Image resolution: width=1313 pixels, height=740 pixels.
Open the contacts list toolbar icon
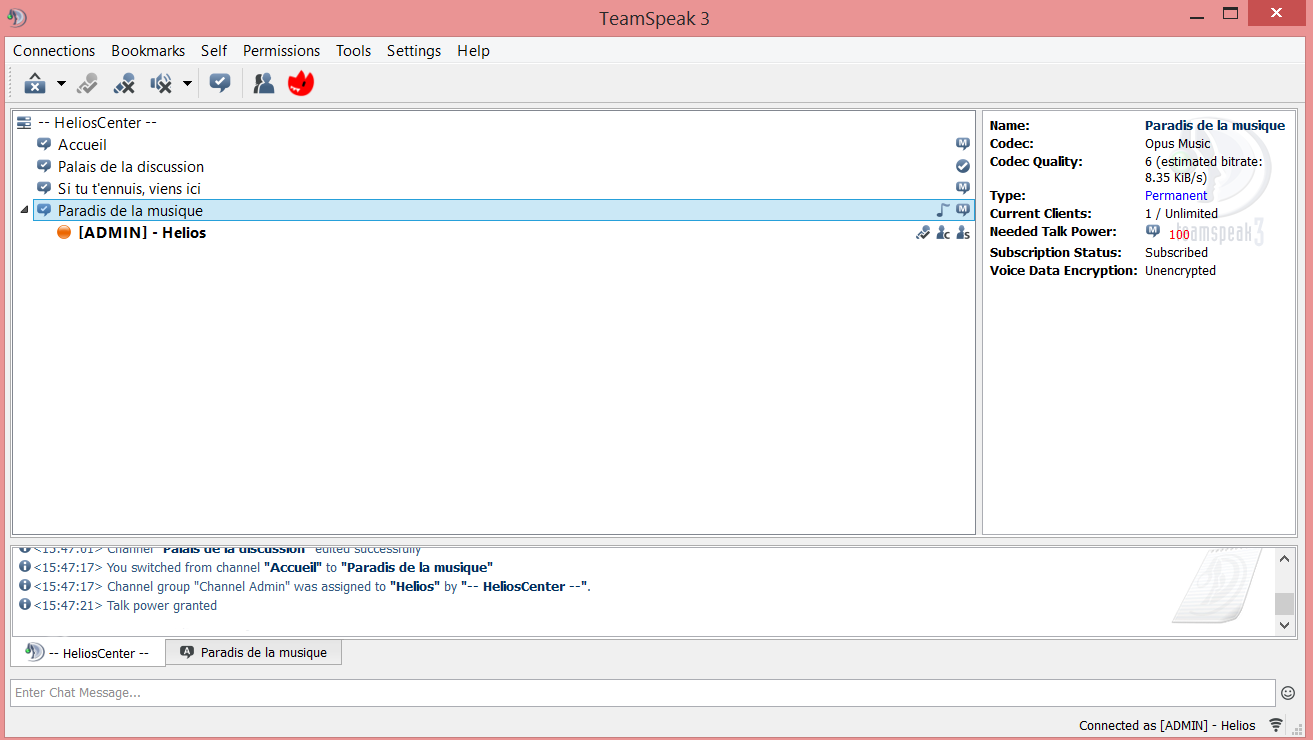(x=264, y=84)
